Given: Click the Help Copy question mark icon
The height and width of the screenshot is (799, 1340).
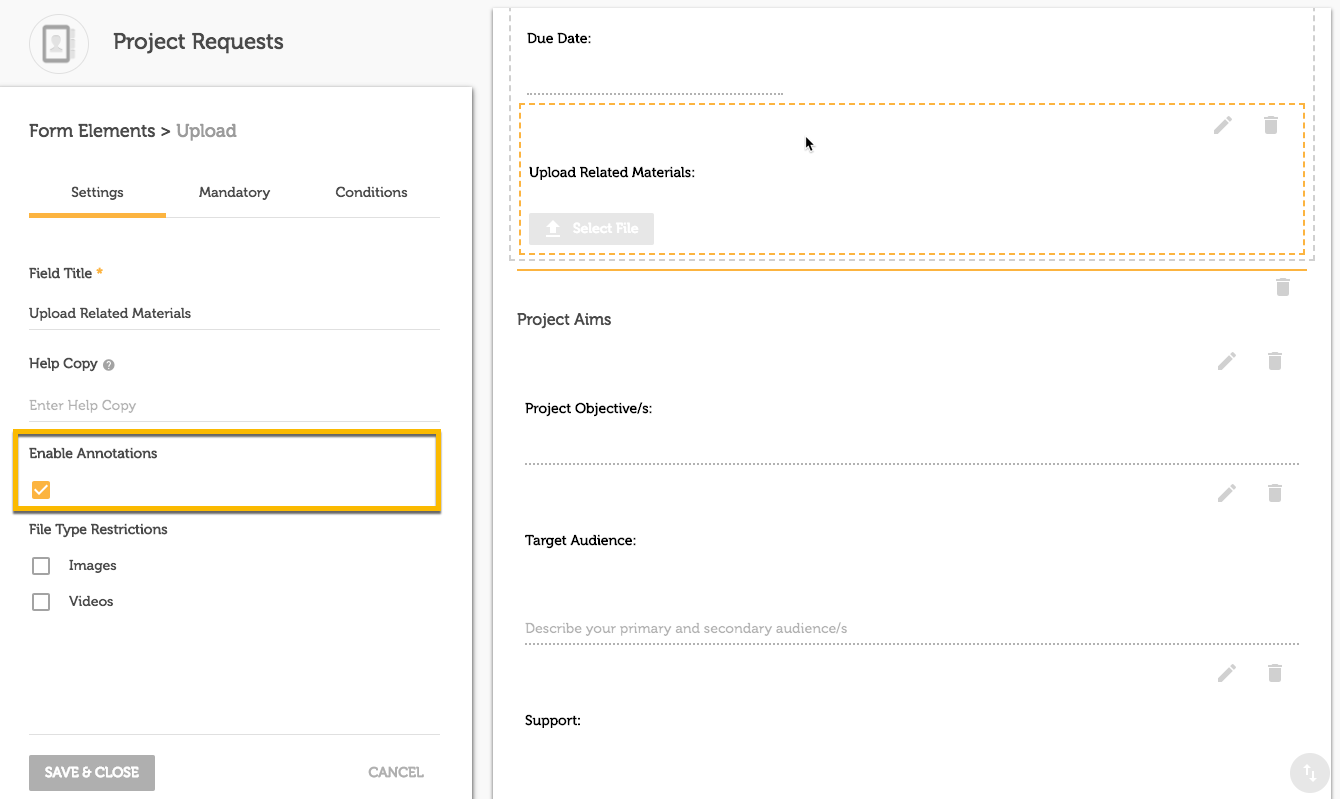Looking at the screenshot, I should pos(109,365).
